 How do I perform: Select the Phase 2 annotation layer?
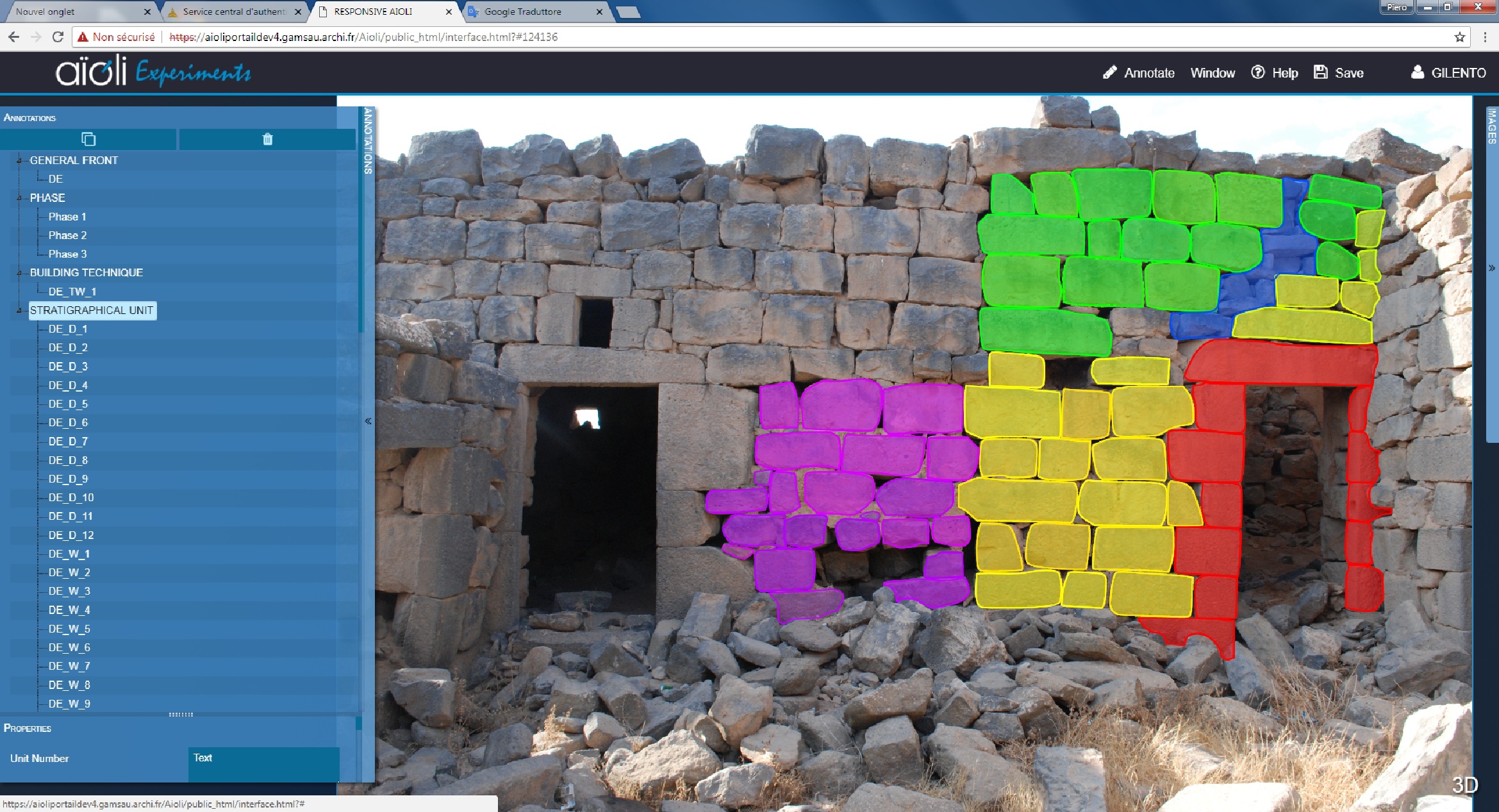click(x=67, y=235)
